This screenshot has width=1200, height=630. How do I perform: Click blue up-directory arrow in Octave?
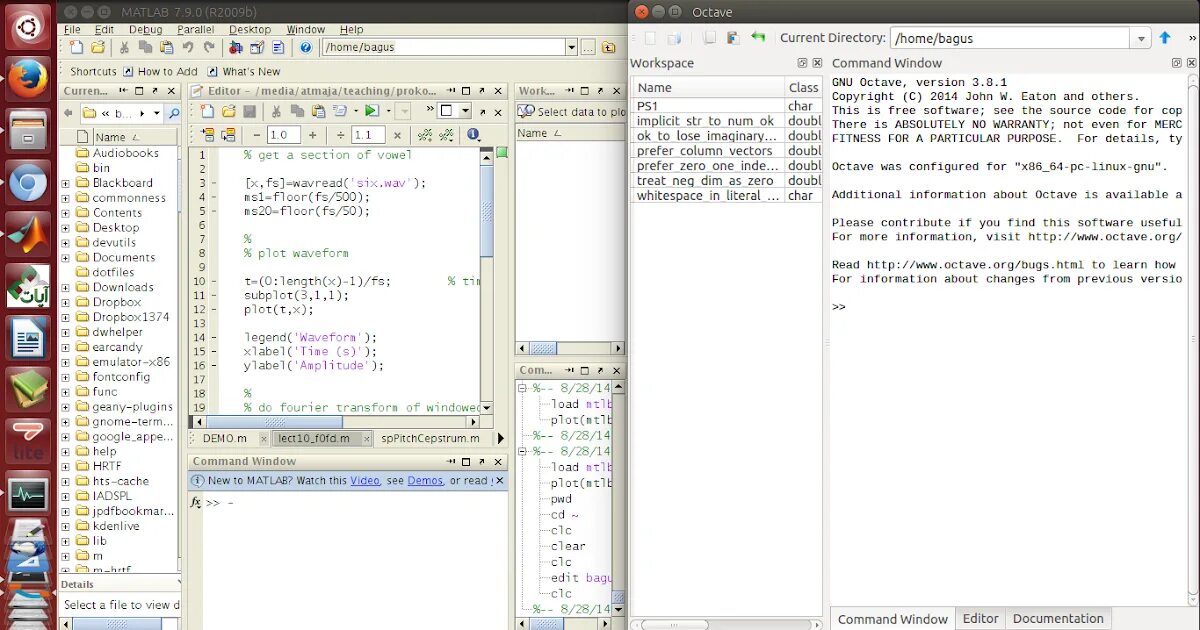[x=1164, y=38]
